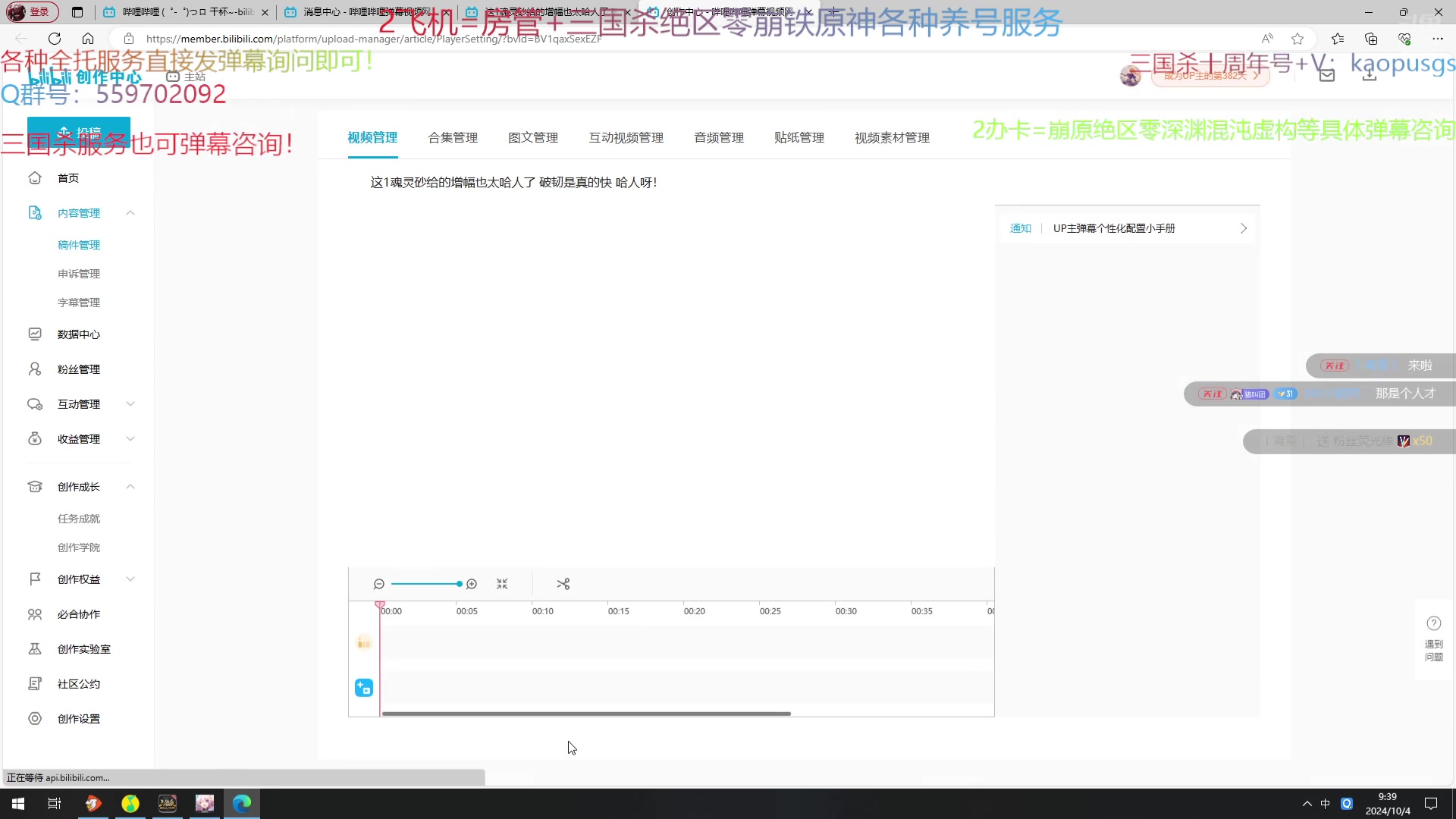Click the yellow danmaku track icon
1456x819 pixels.
pyautogui.click(x=364, y=643)
